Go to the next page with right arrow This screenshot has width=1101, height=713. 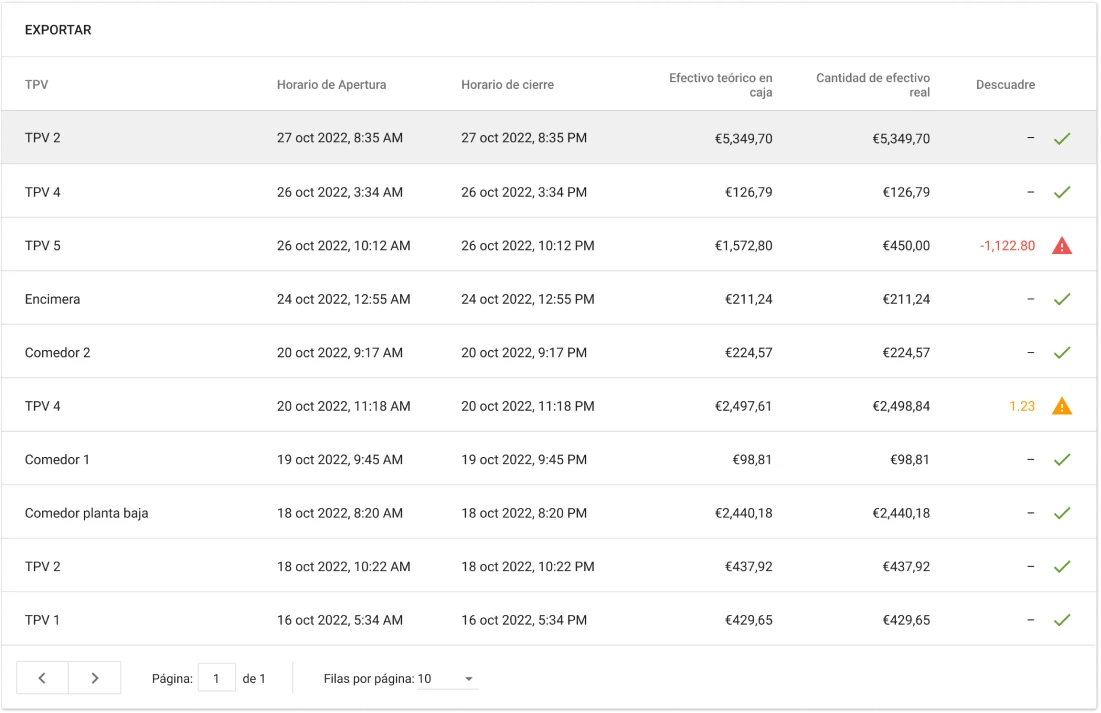pos(95,678)
